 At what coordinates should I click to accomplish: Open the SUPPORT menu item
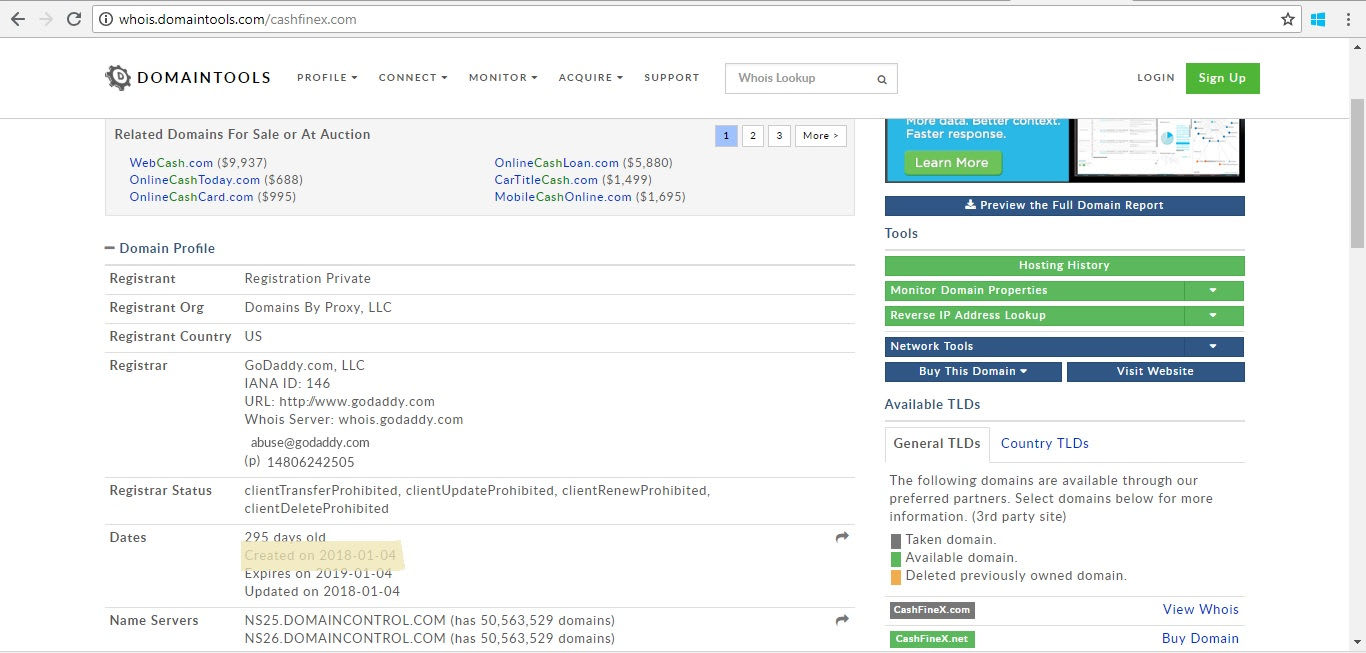[672, 77]
